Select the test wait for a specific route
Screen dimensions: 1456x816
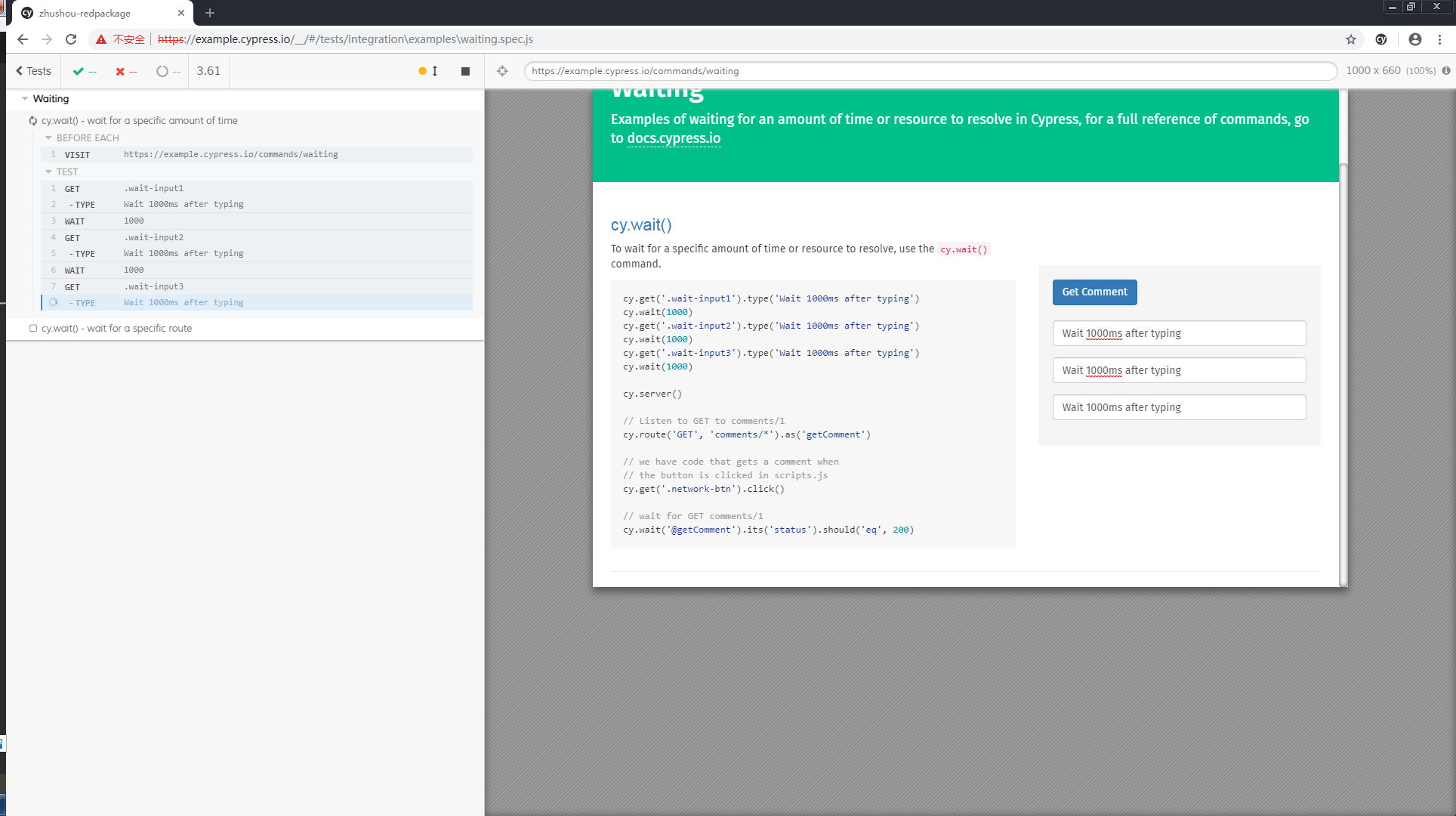point(116,329)
